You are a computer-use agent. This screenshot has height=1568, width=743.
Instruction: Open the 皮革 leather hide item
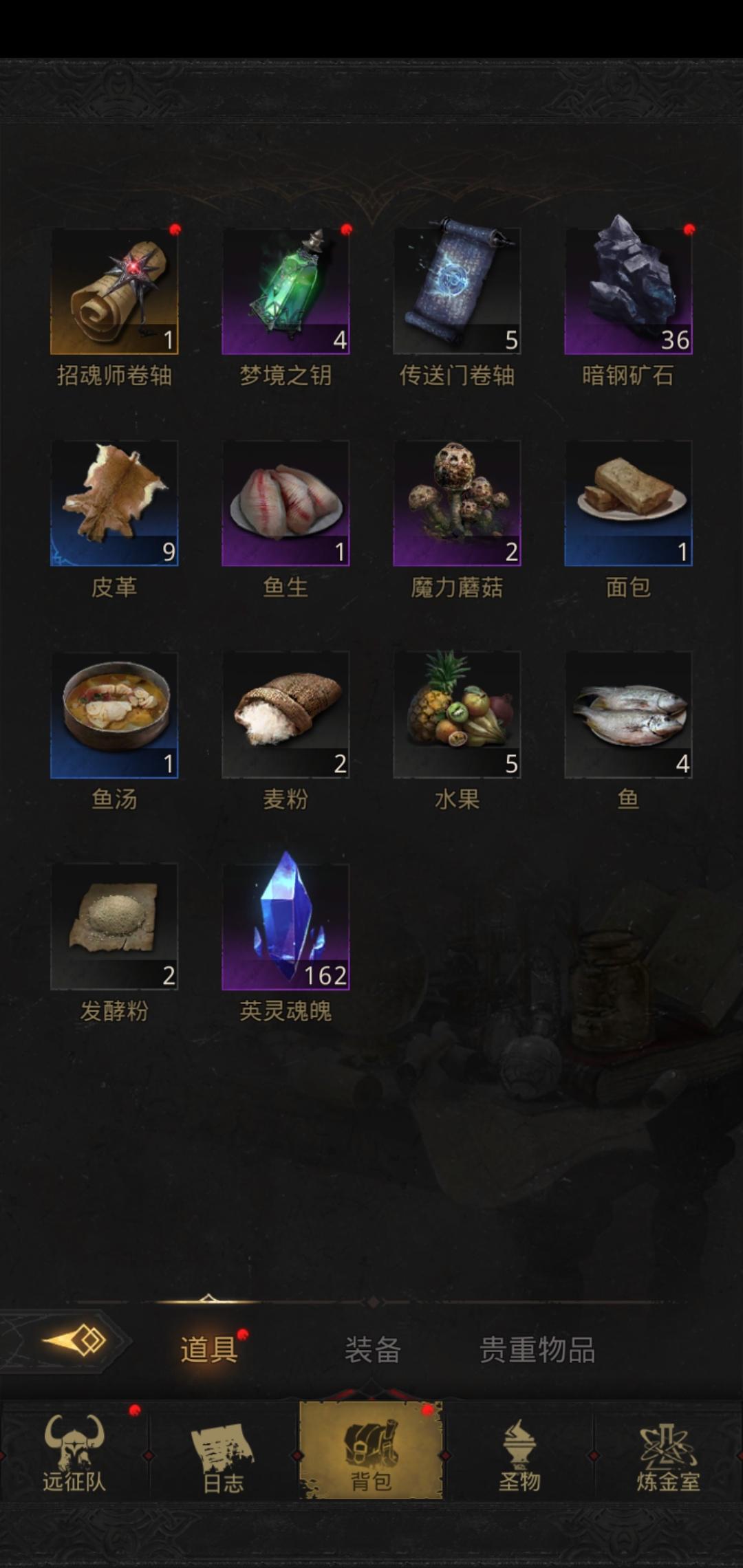(114, 503)
